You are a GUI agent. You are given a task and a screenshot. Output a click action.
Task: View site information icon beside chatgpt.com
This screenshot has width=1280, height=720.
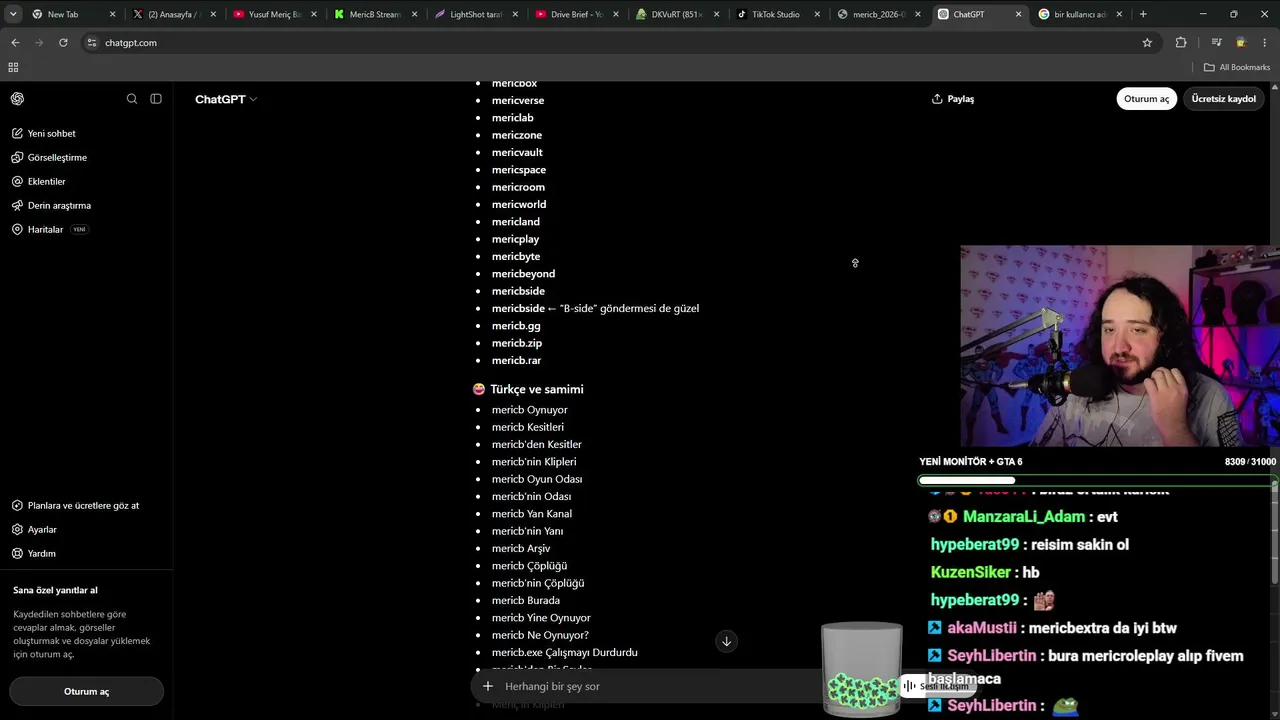[x=92, y=43]
